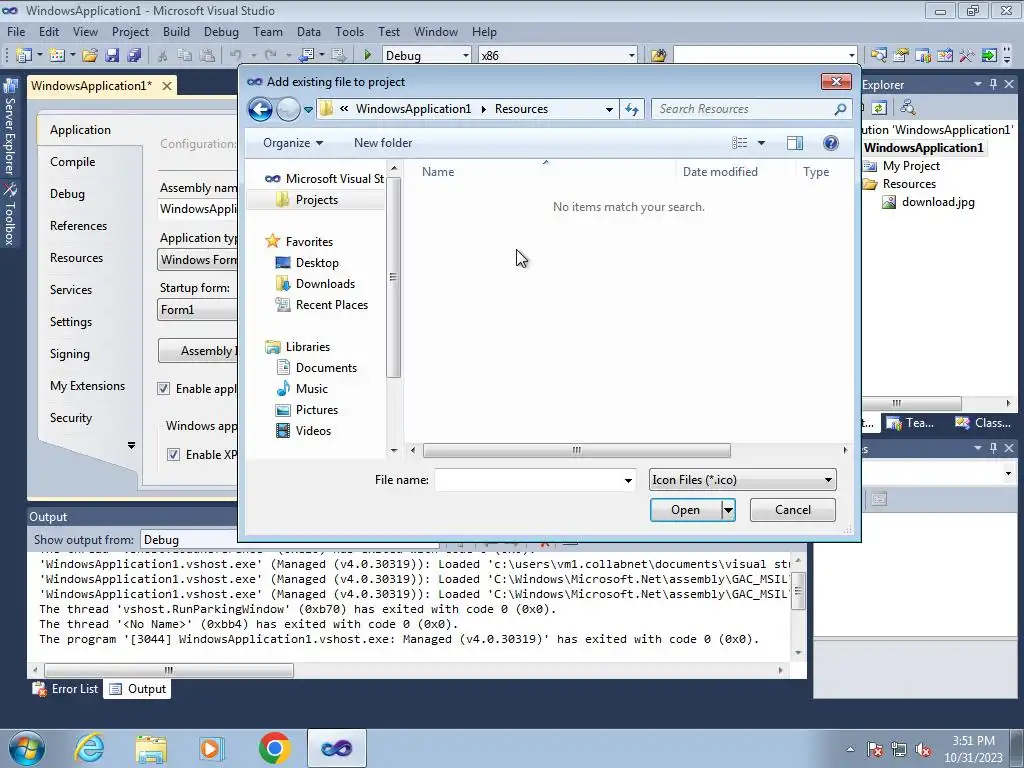Open the Debug menu

point(221,31)
